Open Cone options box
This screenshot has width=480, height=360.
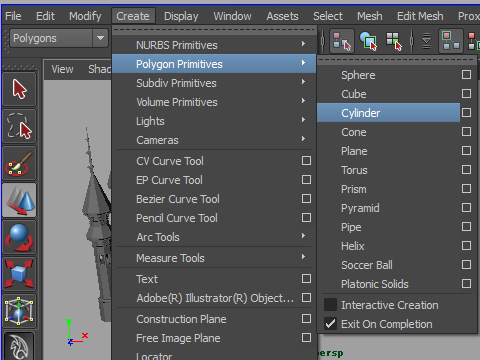[466, 132]
